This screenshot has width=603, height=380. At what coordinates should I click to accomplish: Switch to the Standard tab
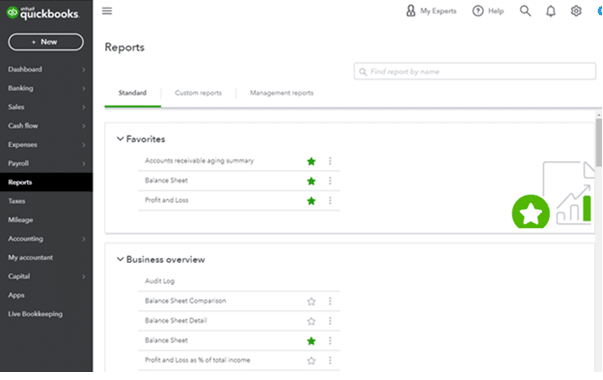[132, 93]
